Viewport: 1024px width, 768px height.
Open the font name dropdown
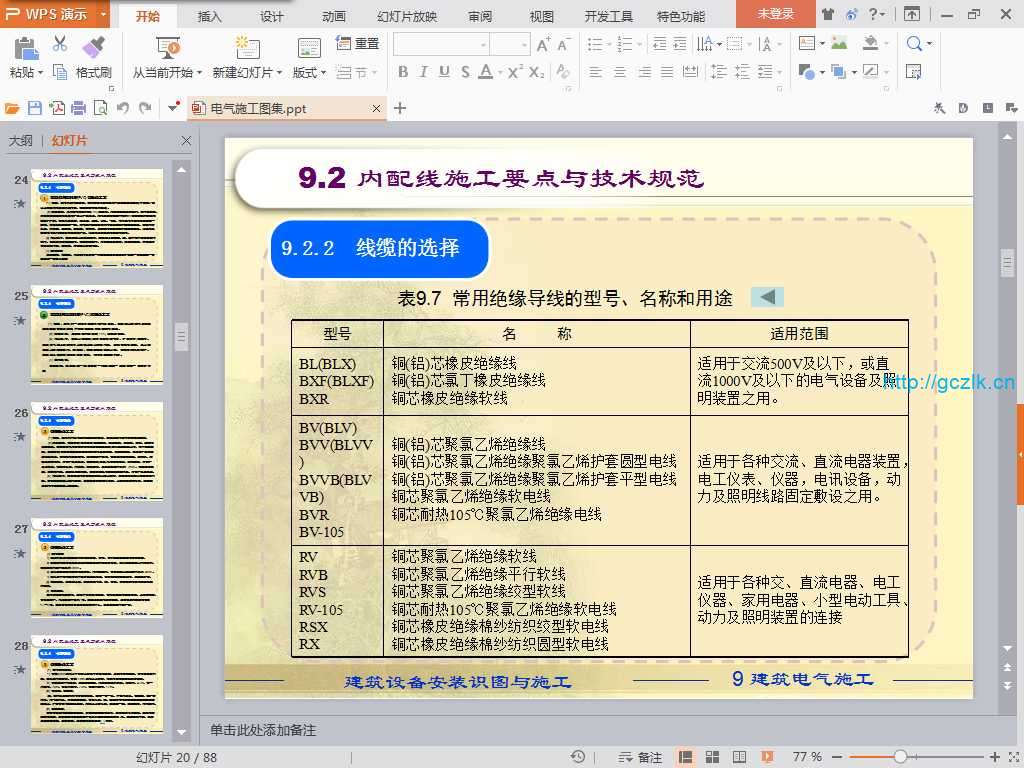pos(483,45)
